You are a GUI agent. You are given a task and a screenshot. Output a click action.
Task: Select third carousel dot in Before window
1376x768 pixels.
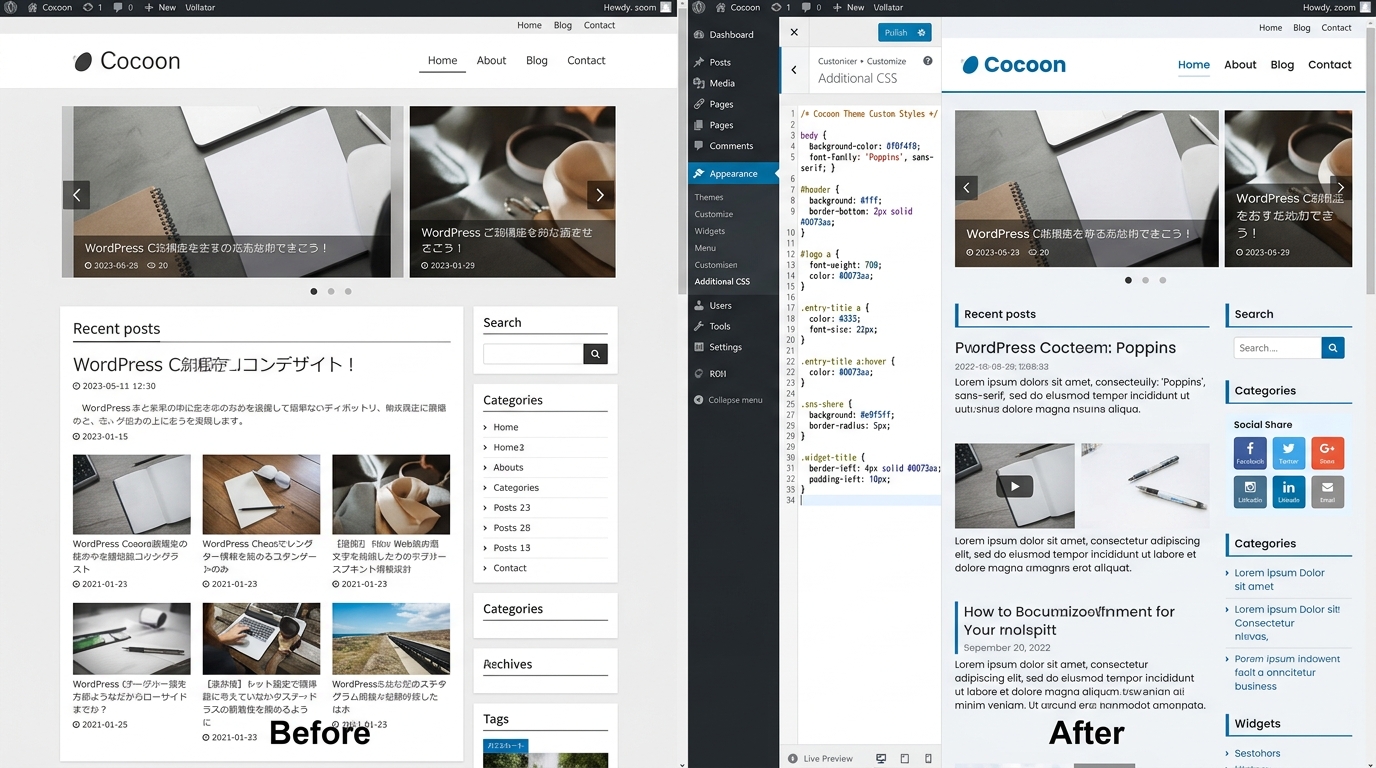[348, 292]
